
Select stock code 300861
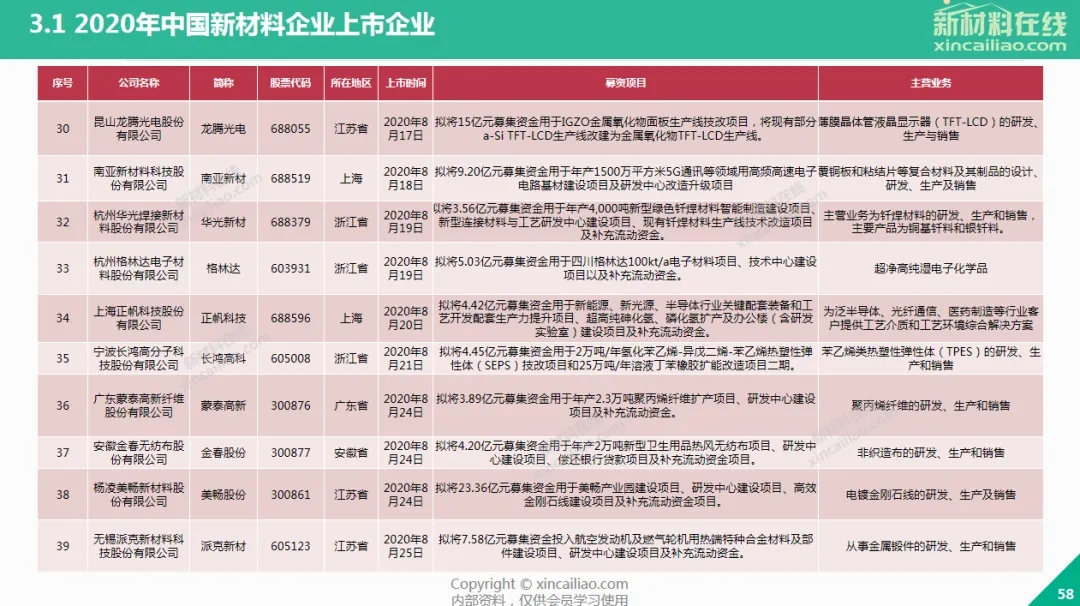(x=290, y=494)
